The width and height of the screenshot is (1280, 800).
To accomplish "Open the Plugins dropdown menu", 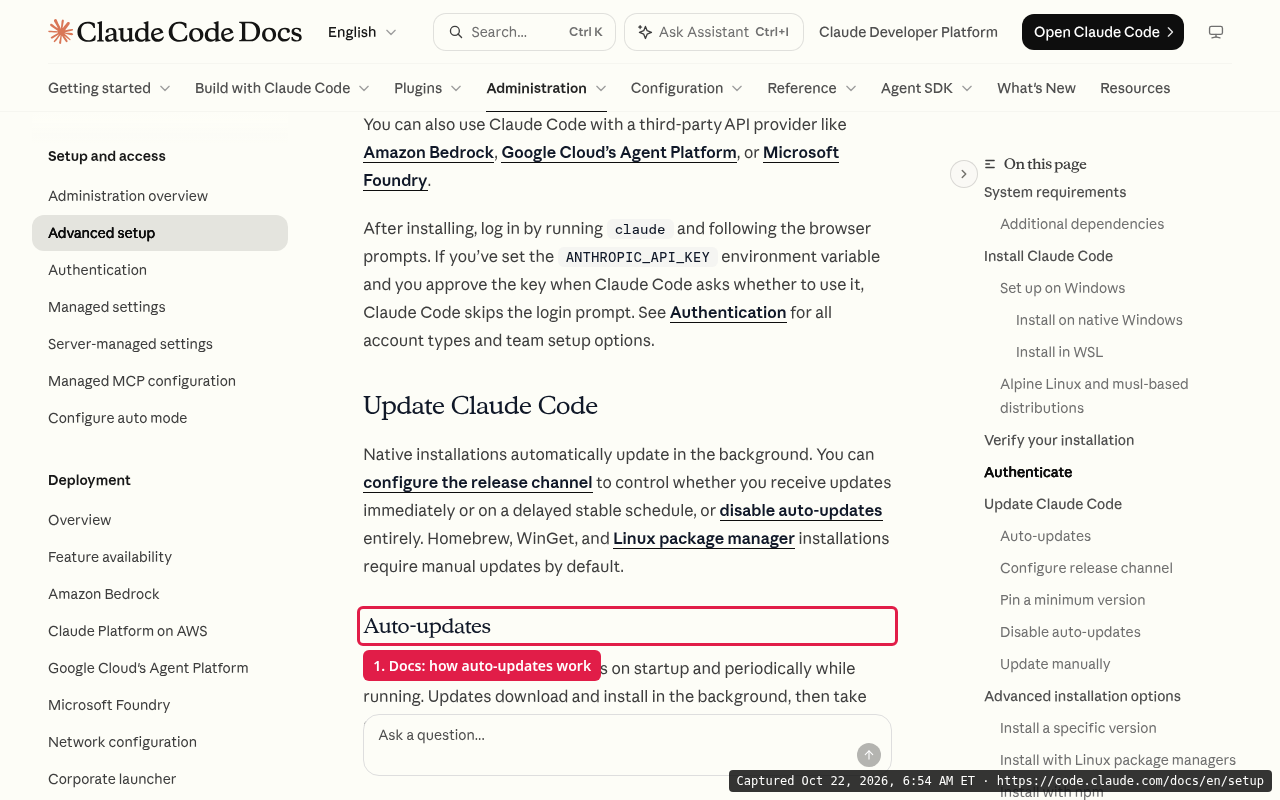I will pyautogui.click(x=428, y=88).
